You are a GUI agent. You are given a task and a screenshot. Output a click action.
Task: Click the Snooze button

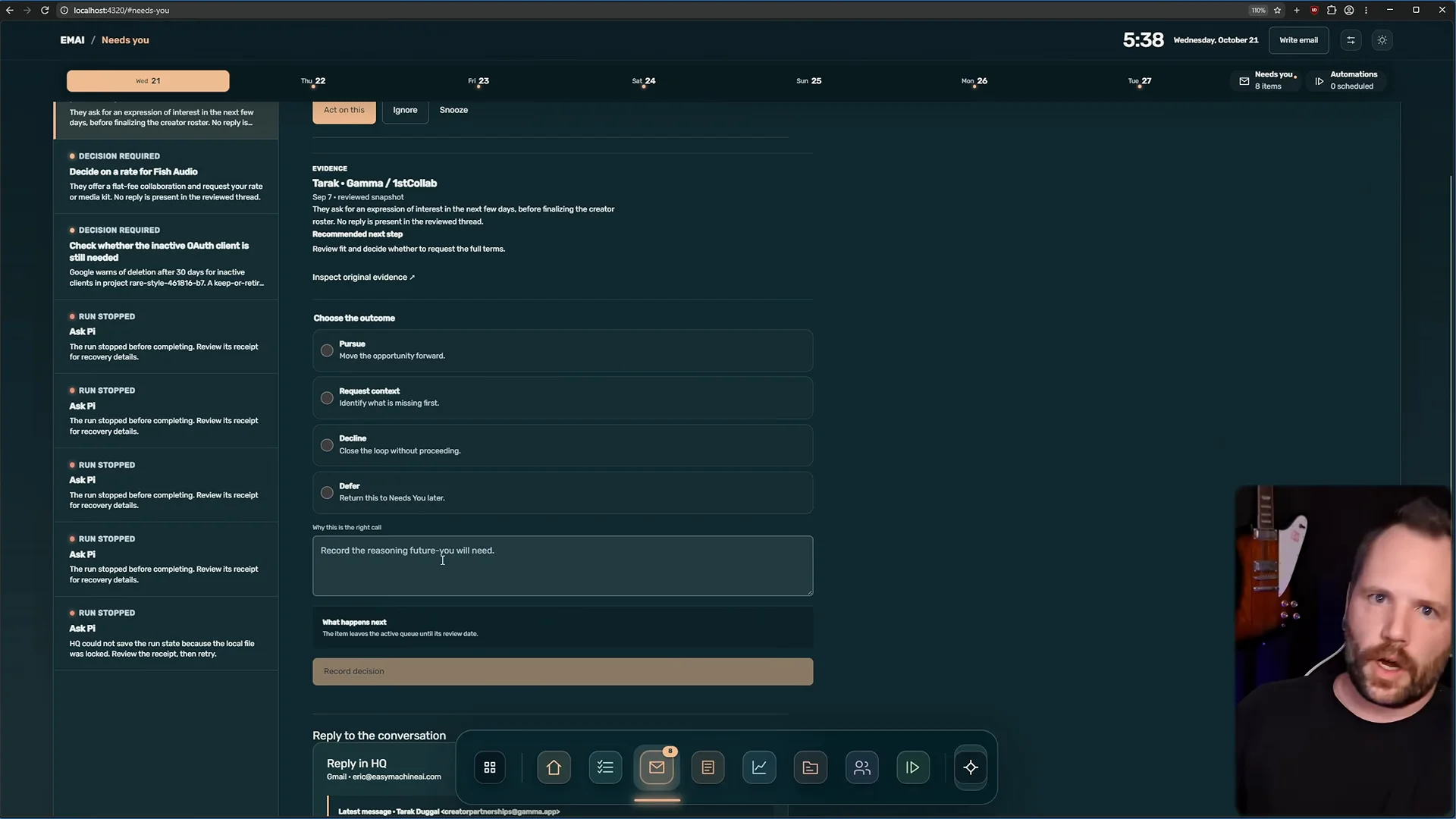pyautogui.click(x=453, y=110)
